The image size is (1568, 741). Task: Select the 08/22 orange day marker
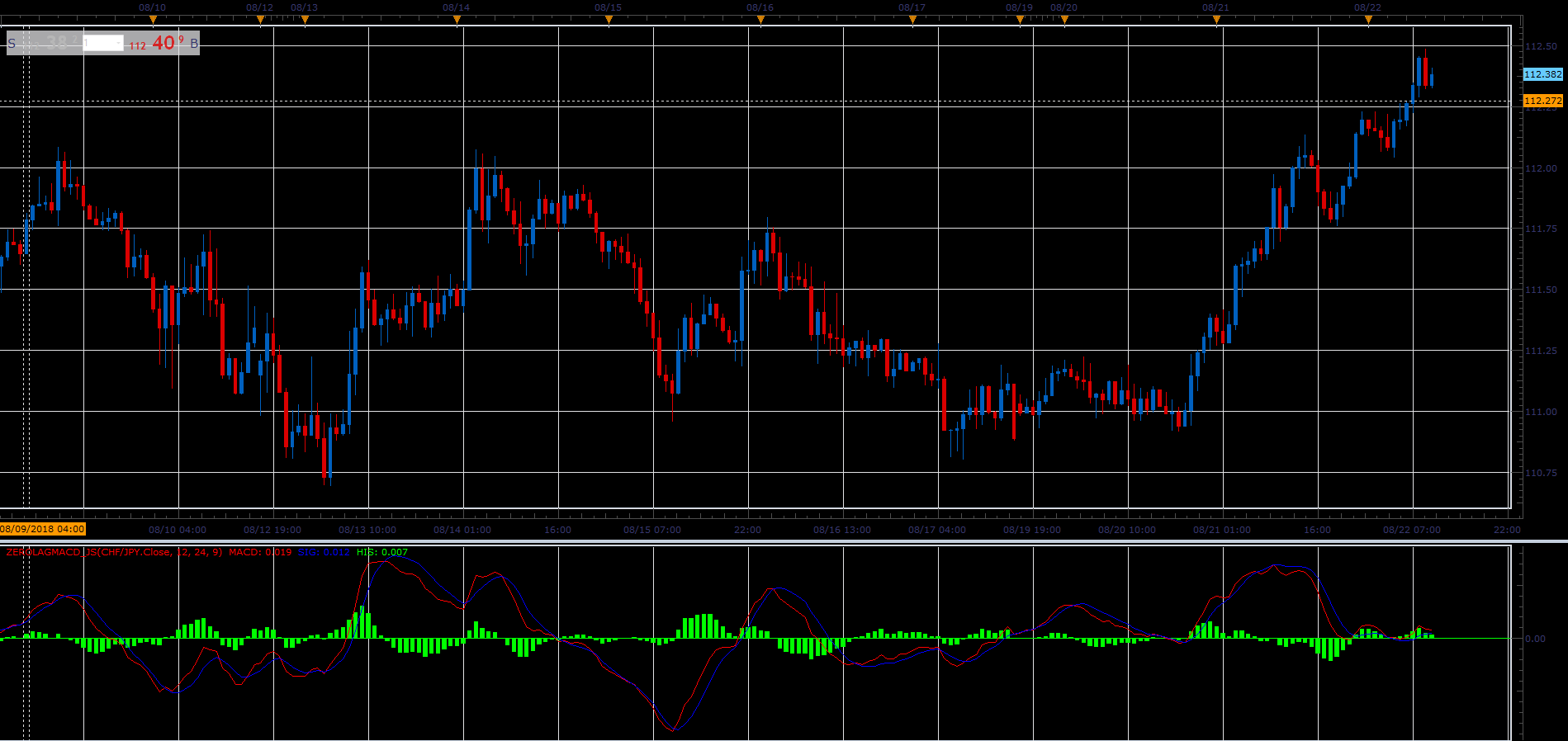[x=1368, y=20]
